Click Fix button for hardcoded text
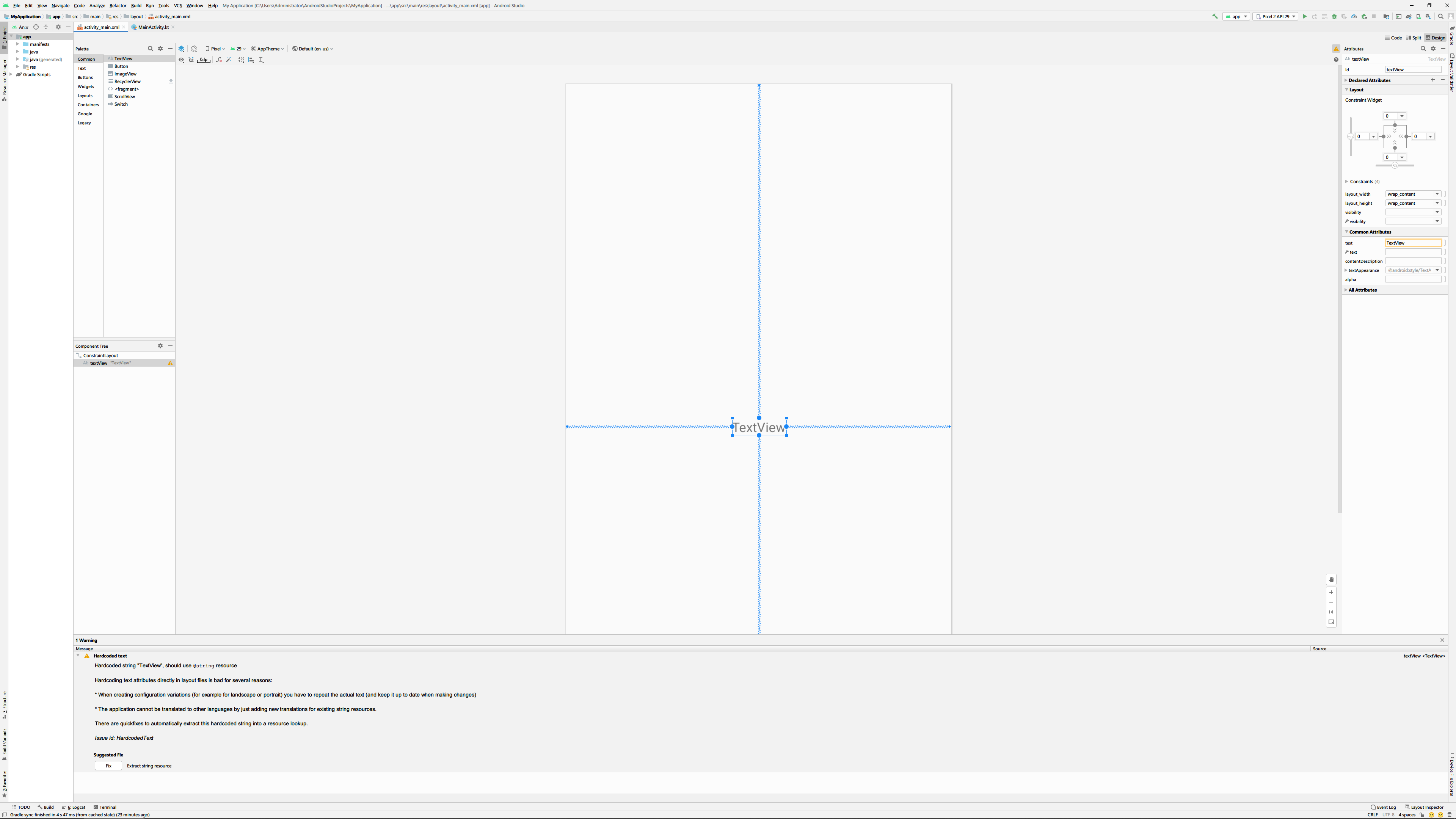The image size is (1456, 819). tap(108, 766)
